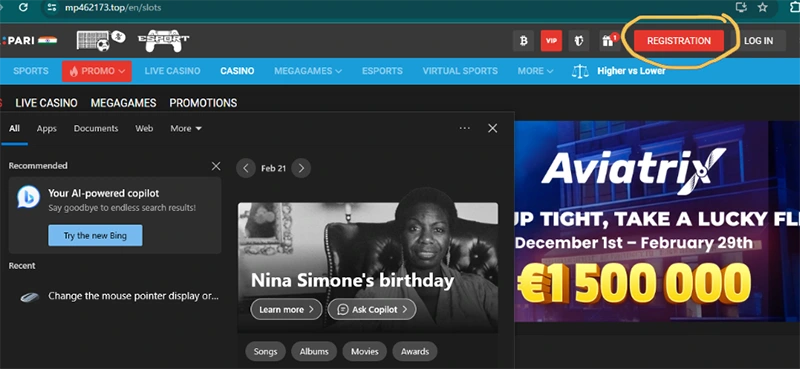Open the MORE dropdown in the blue bar
The height and width of the screenshot is (369, 800).
[535, 71]
